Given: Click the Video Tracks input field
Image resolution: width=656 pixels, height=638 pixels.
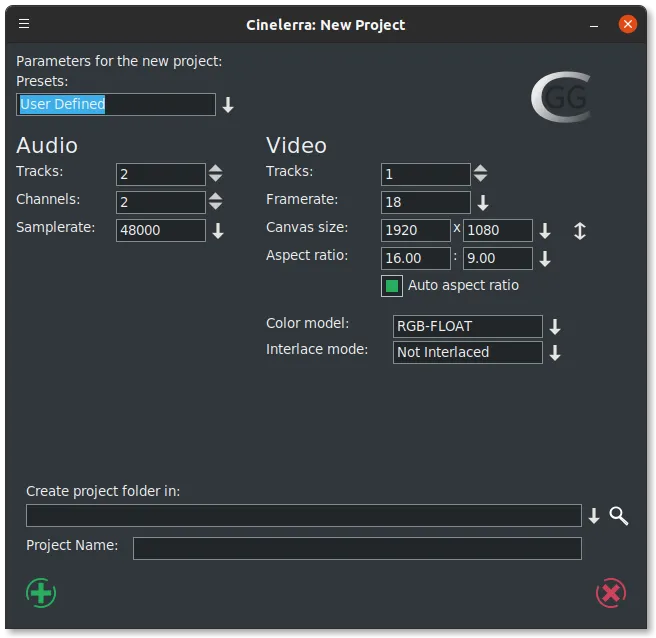Looking at the screenshot, I should pyautogui.click(x=425, y=174).
